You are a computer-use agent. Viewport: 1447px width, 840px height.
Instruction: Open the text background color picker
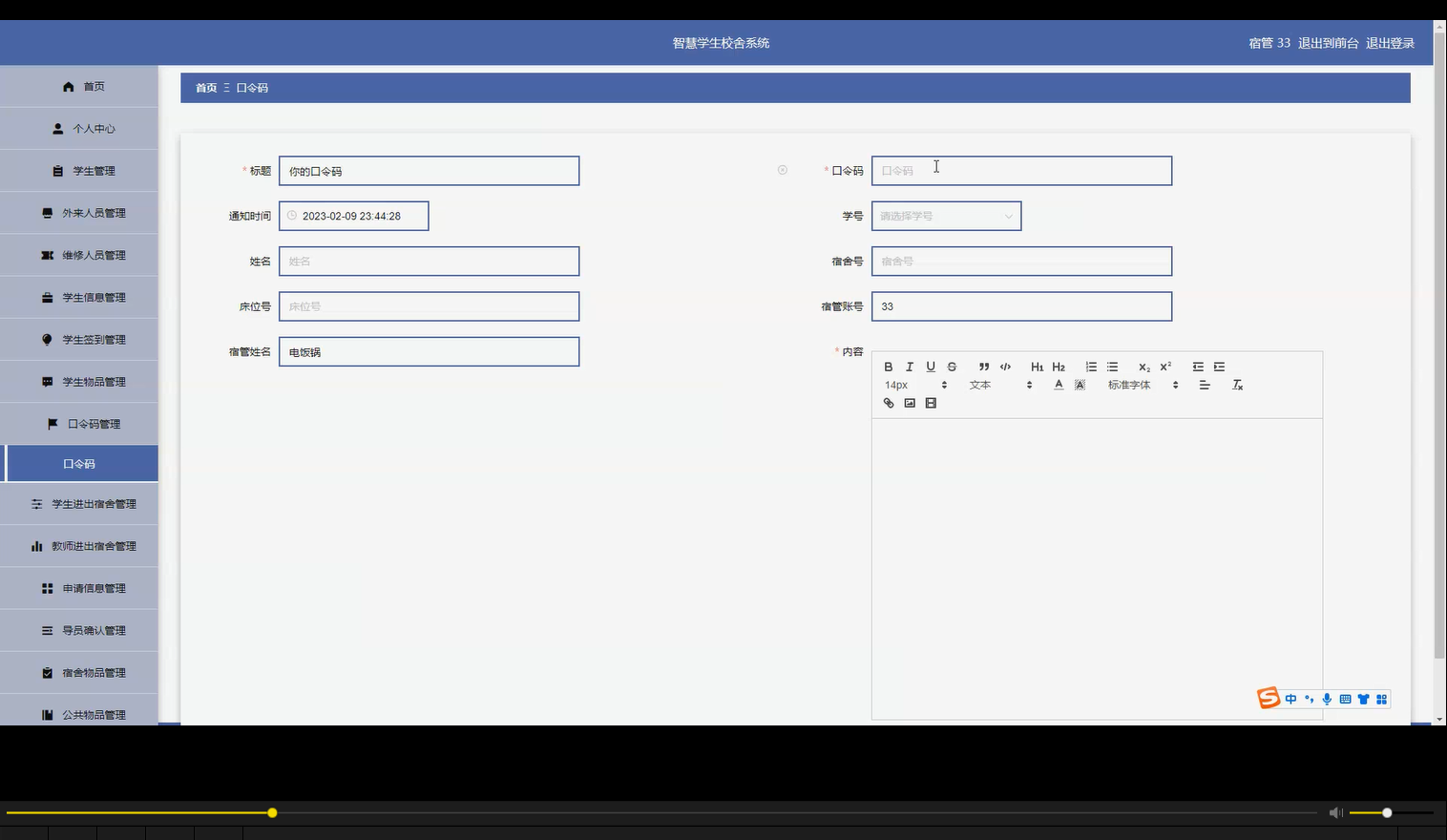point(1080,385)
